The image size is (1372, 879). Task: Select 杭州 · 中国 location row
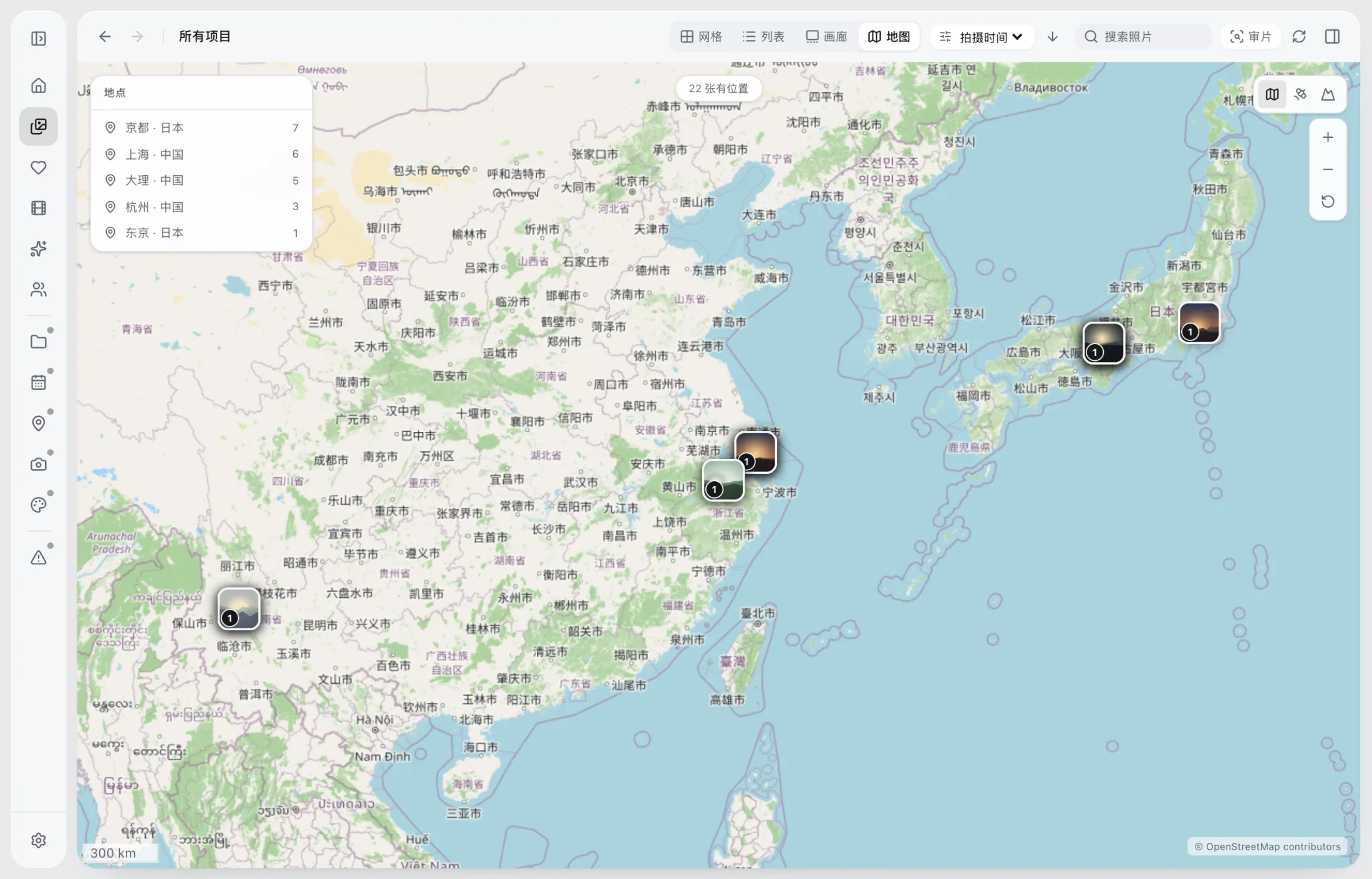pos(201,206)
